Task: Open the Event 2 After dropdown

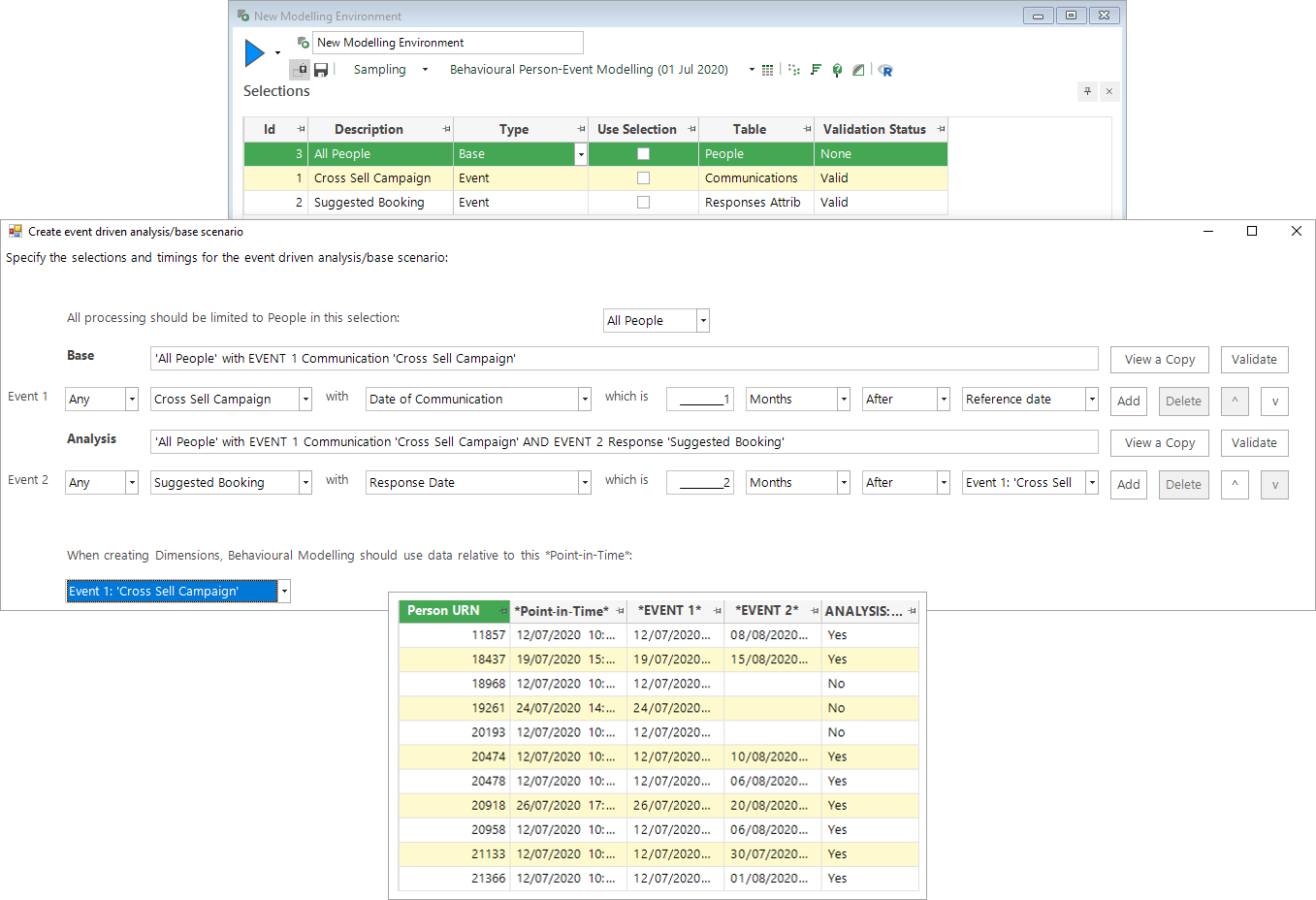Action: [x=944, y=483]
